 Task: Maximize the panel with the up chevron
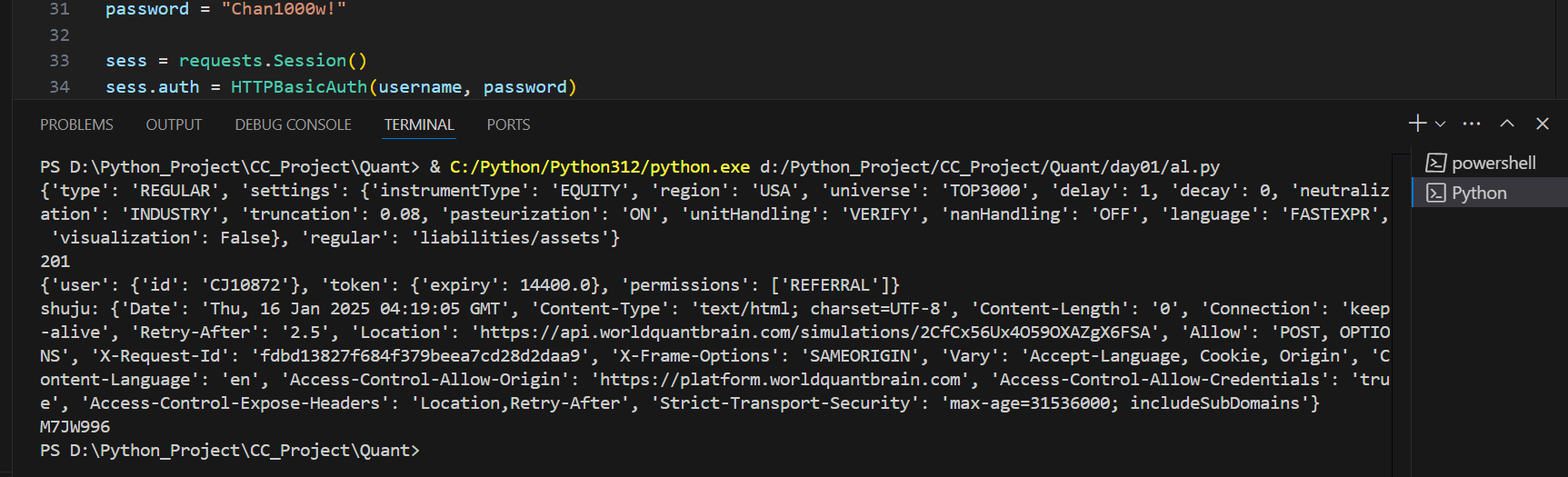coord(1507,124)
